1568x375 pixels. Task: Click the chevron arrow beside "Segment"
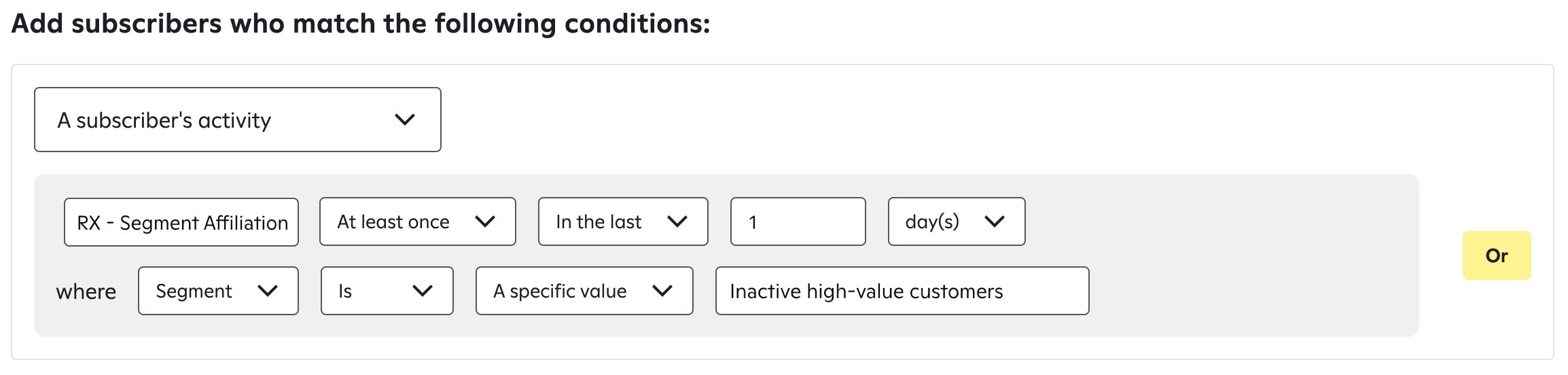point(268,291)
